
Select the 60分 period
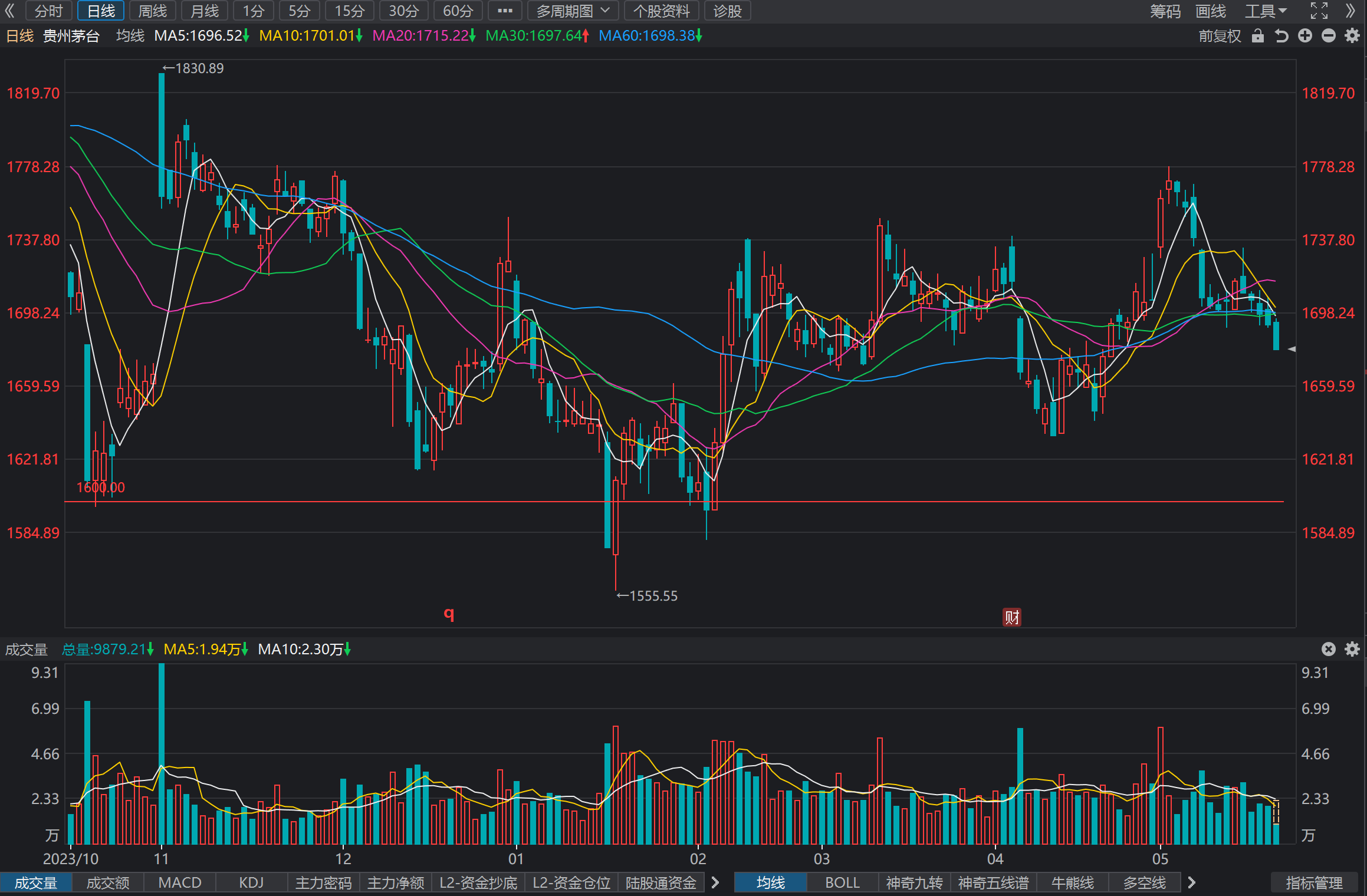pyautogui.click(x=458, y=11)
